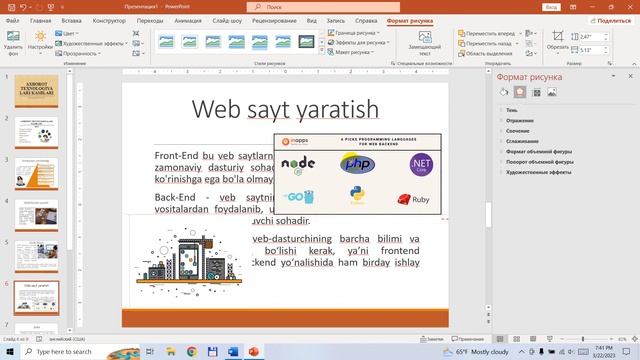Screen dimensions: 640x360
Task: Click the Remove Background (Удалить фон) icon
Action: click(x=13, y=36)
